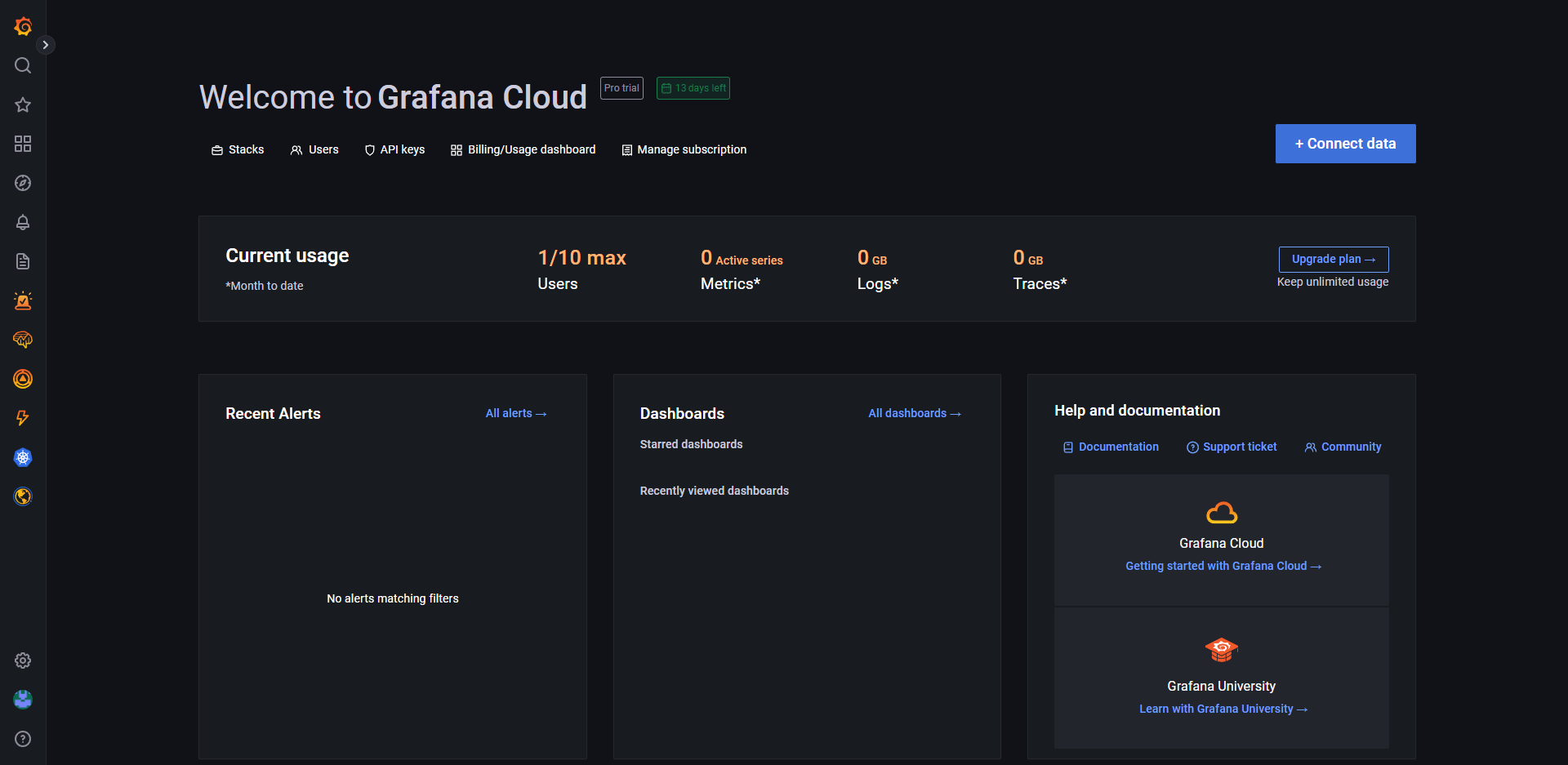The image size is (1568, 765).
Task: Open Help via the question mark icon
Action: [23, 739]
